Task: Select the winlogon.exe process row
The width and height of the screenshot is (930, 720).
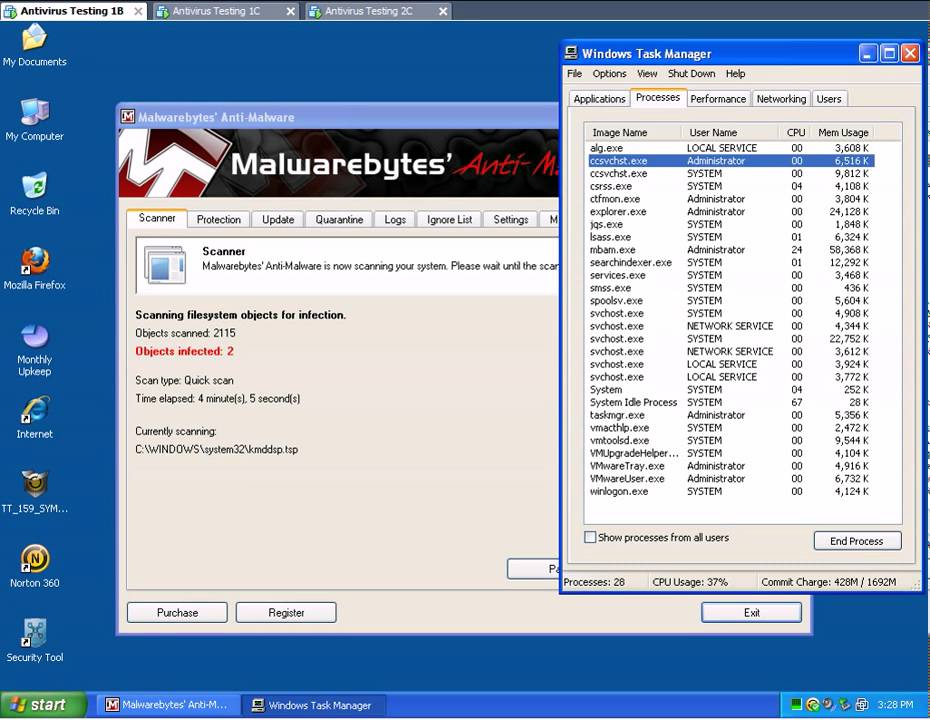Action: click(731, 491)
